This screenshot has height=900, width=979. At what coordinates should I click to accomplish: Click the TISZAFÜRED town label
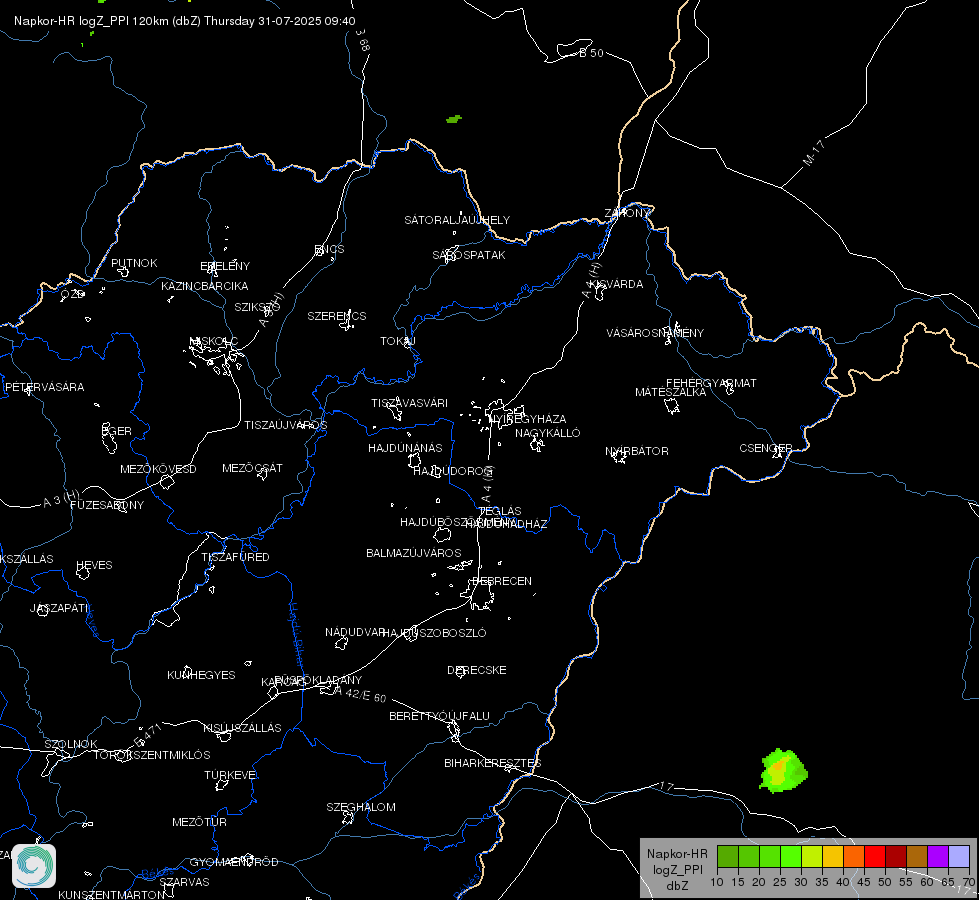(235, 556)
